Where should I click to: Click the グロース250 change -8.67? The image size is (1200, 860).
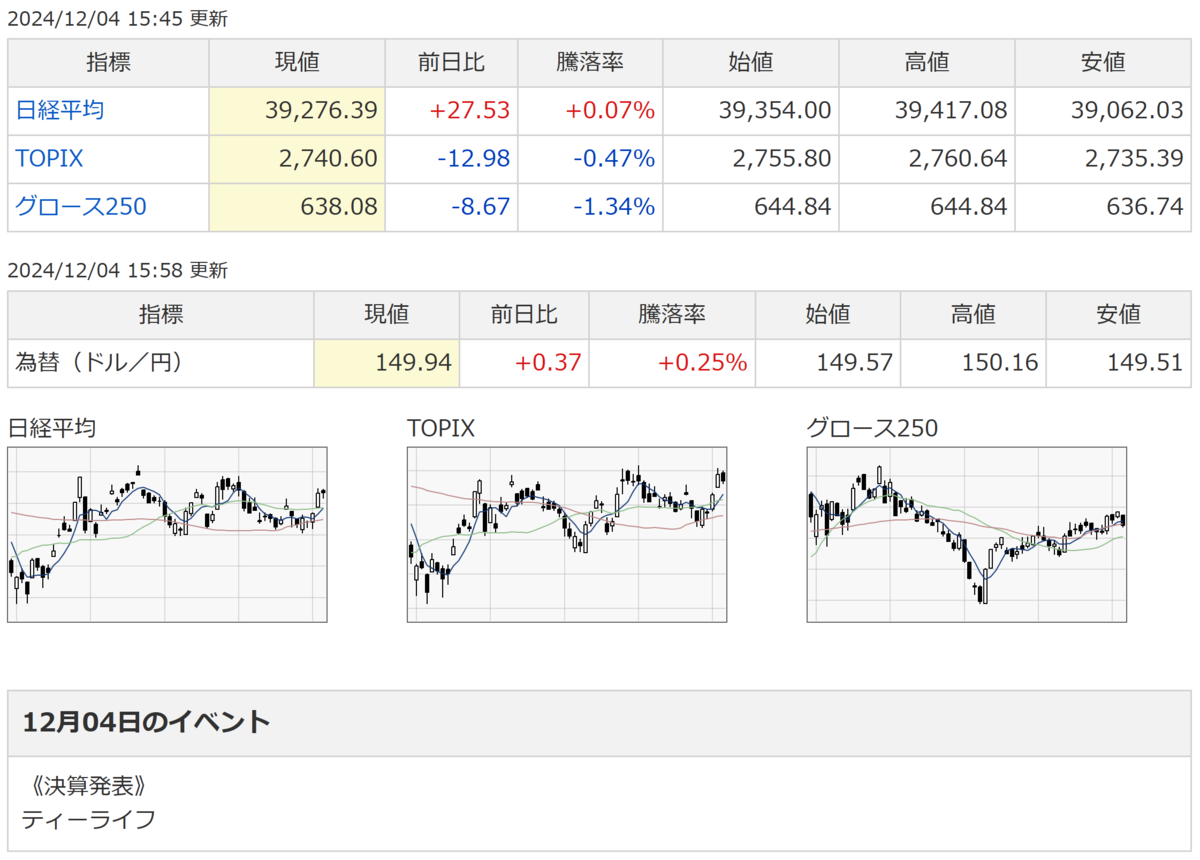[x=481, y=207]
